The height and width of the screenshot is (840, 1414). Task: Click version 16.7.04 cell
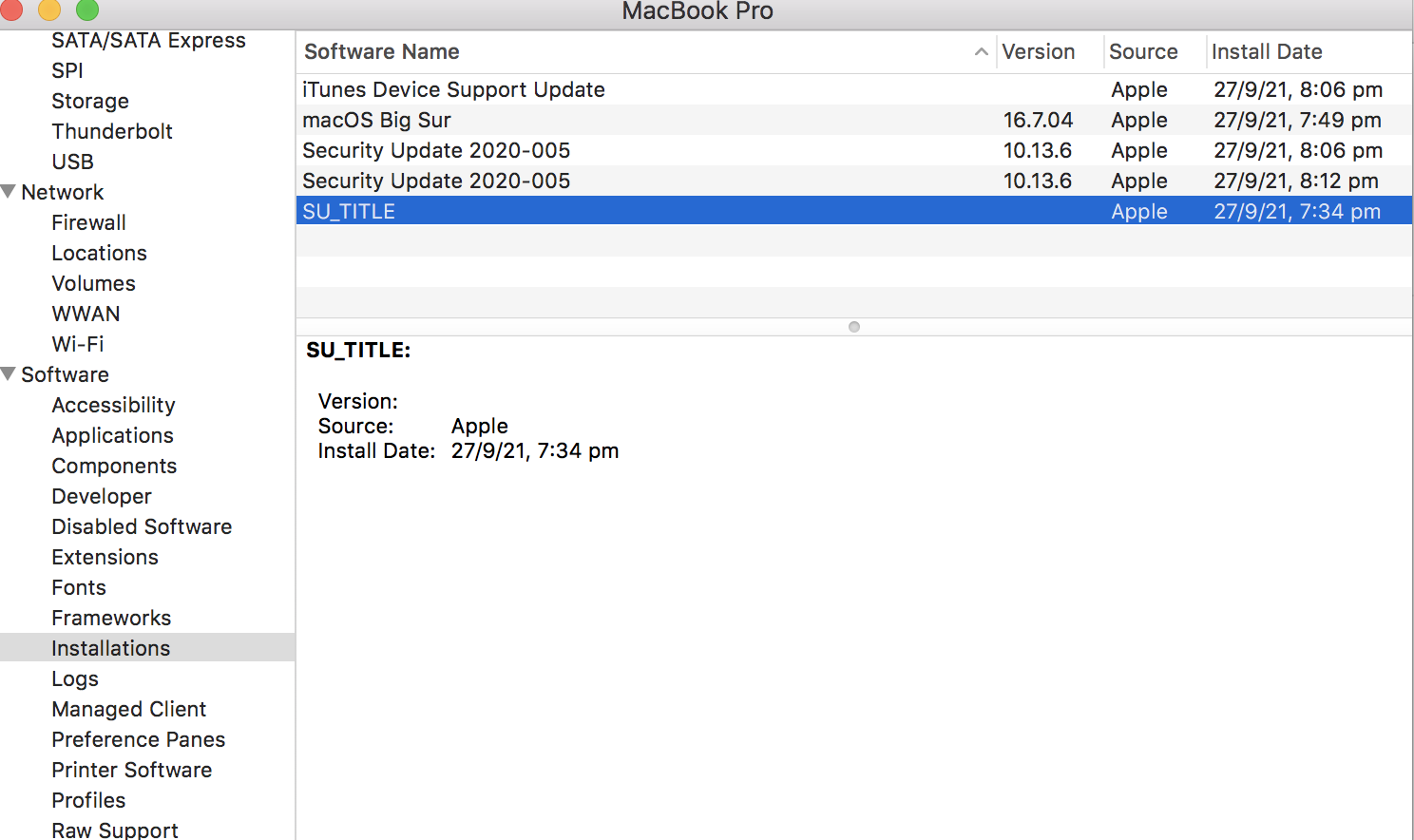pos(1038,120)
